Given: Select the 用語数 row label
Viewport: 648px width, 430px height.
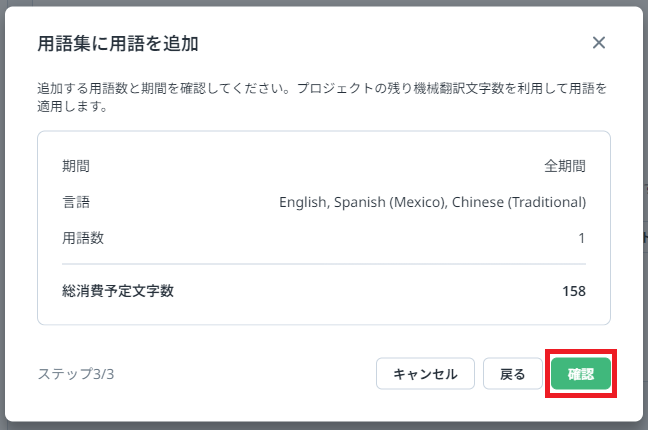Looking at the screenshot, I should pos(83,238).
